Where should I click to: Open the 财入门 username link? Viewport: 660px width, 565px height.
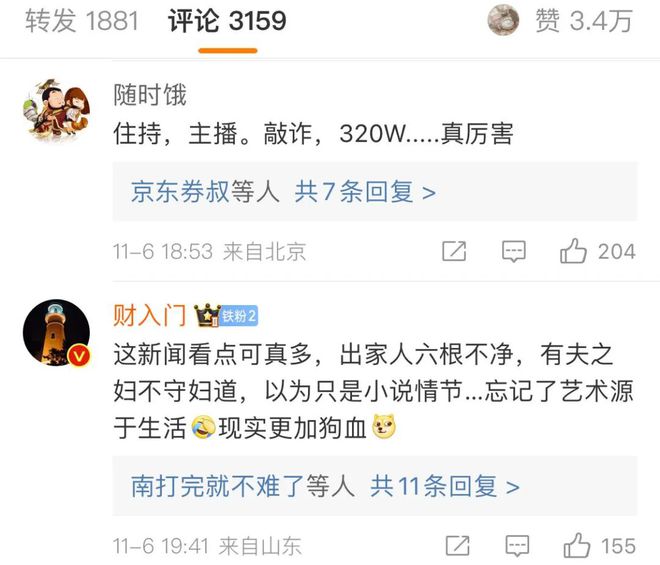click(150, 315)
